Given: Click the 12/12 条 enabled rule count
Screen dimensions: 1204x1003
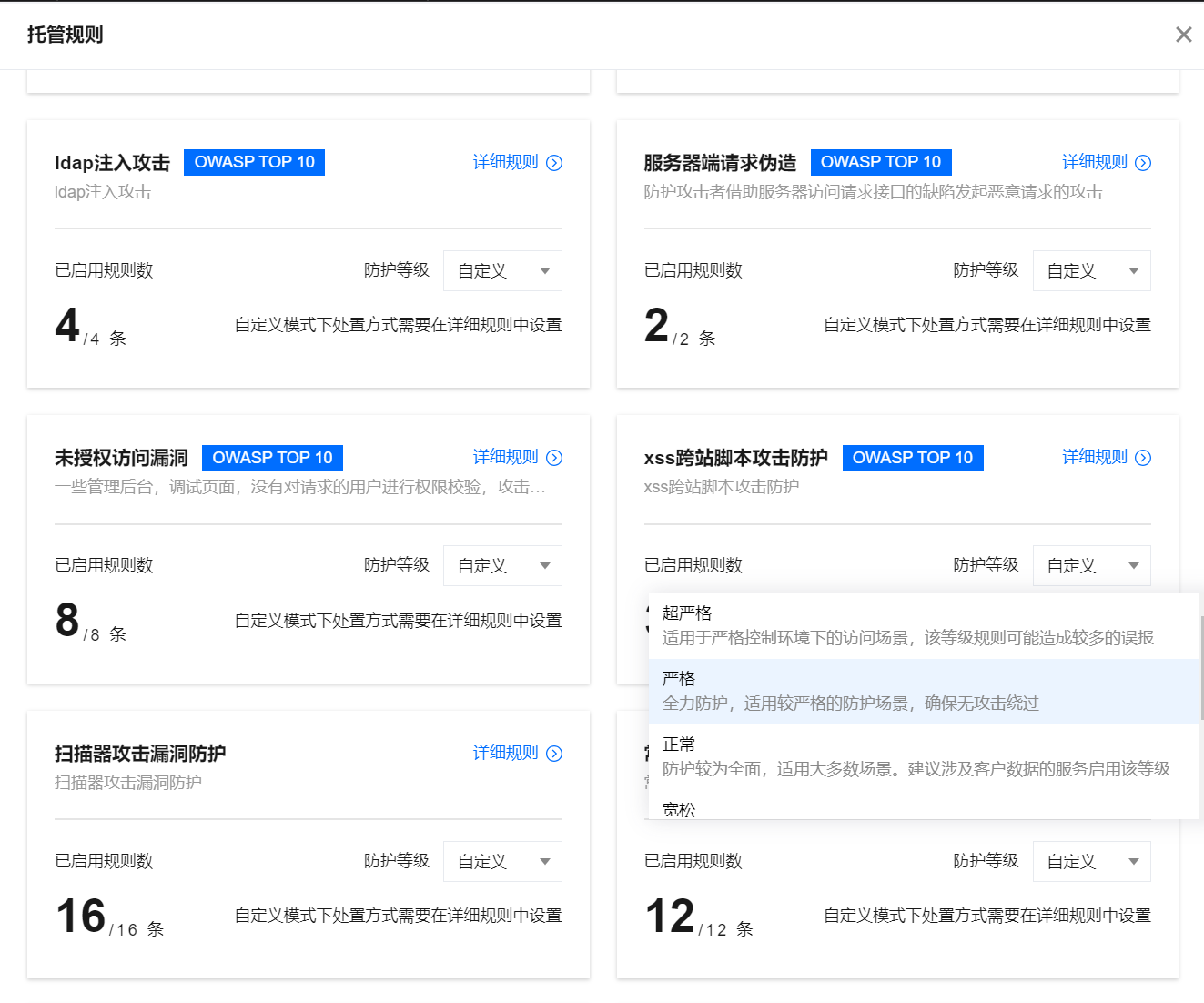Looking at the screenshot, I should click(x=699, y=917).
